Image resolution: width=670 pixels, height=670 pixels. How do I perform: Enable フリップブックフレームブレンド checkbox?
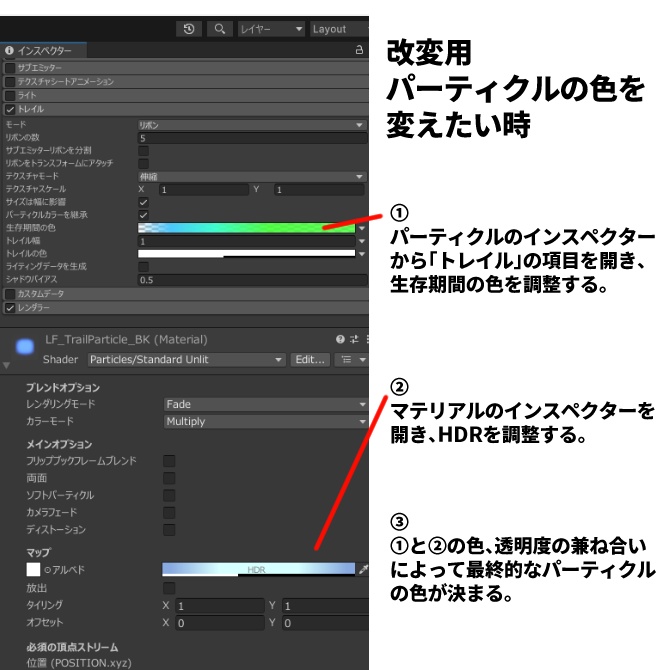click(169, 461)
